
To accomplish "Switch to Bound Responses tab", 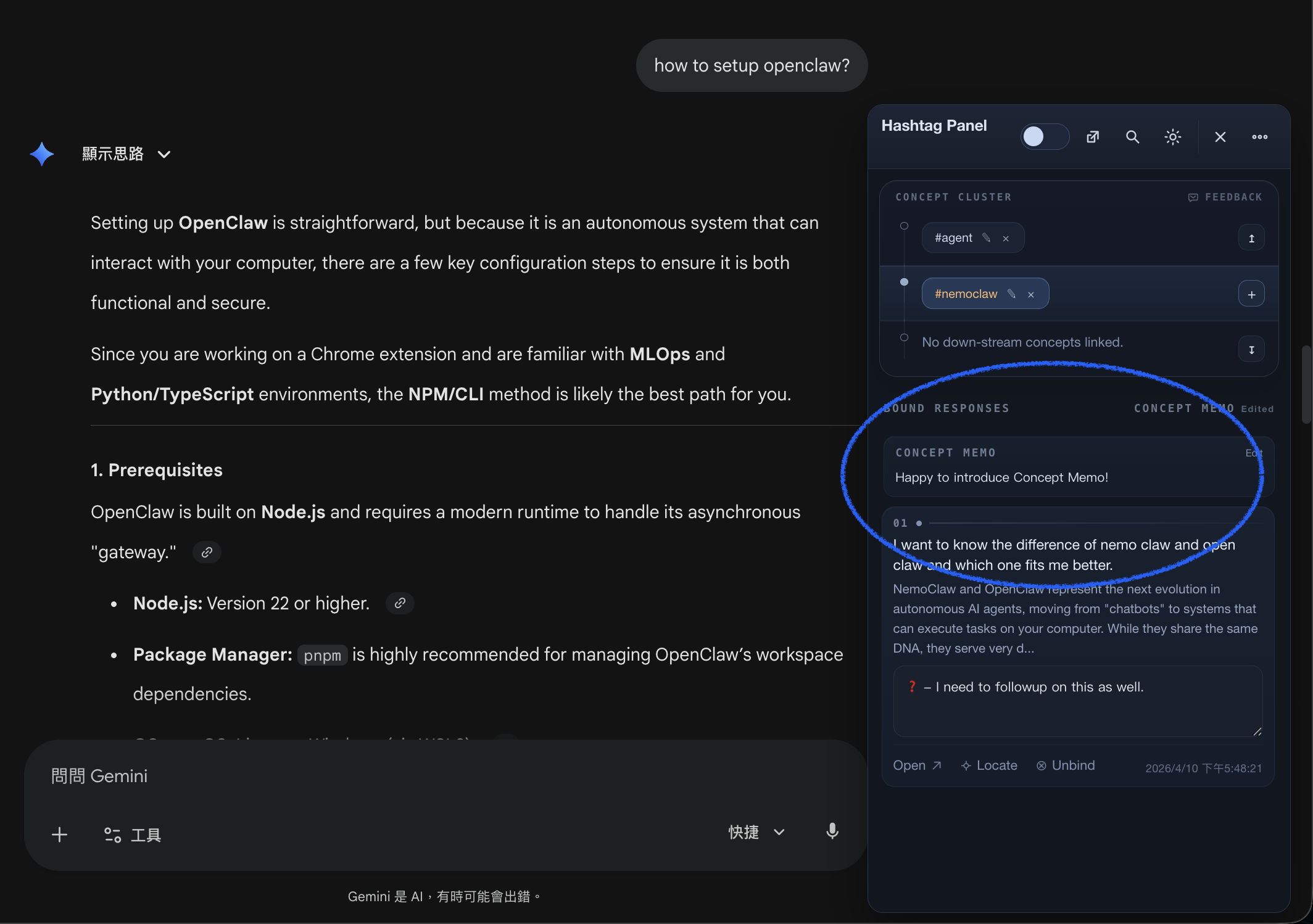I will pos(946,408).
